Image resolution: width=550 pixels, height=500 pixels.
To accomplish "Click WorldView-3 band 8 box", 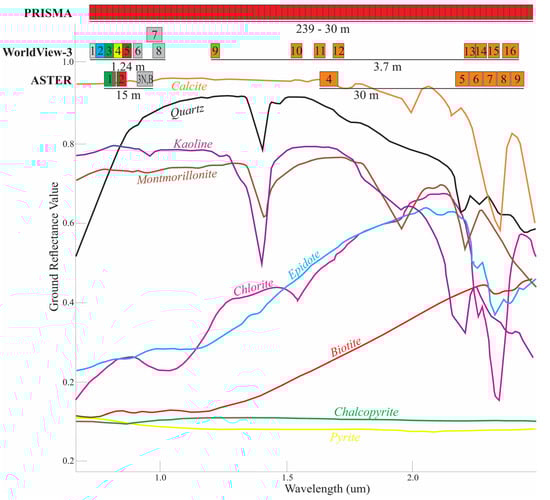I will pos(159,51).
